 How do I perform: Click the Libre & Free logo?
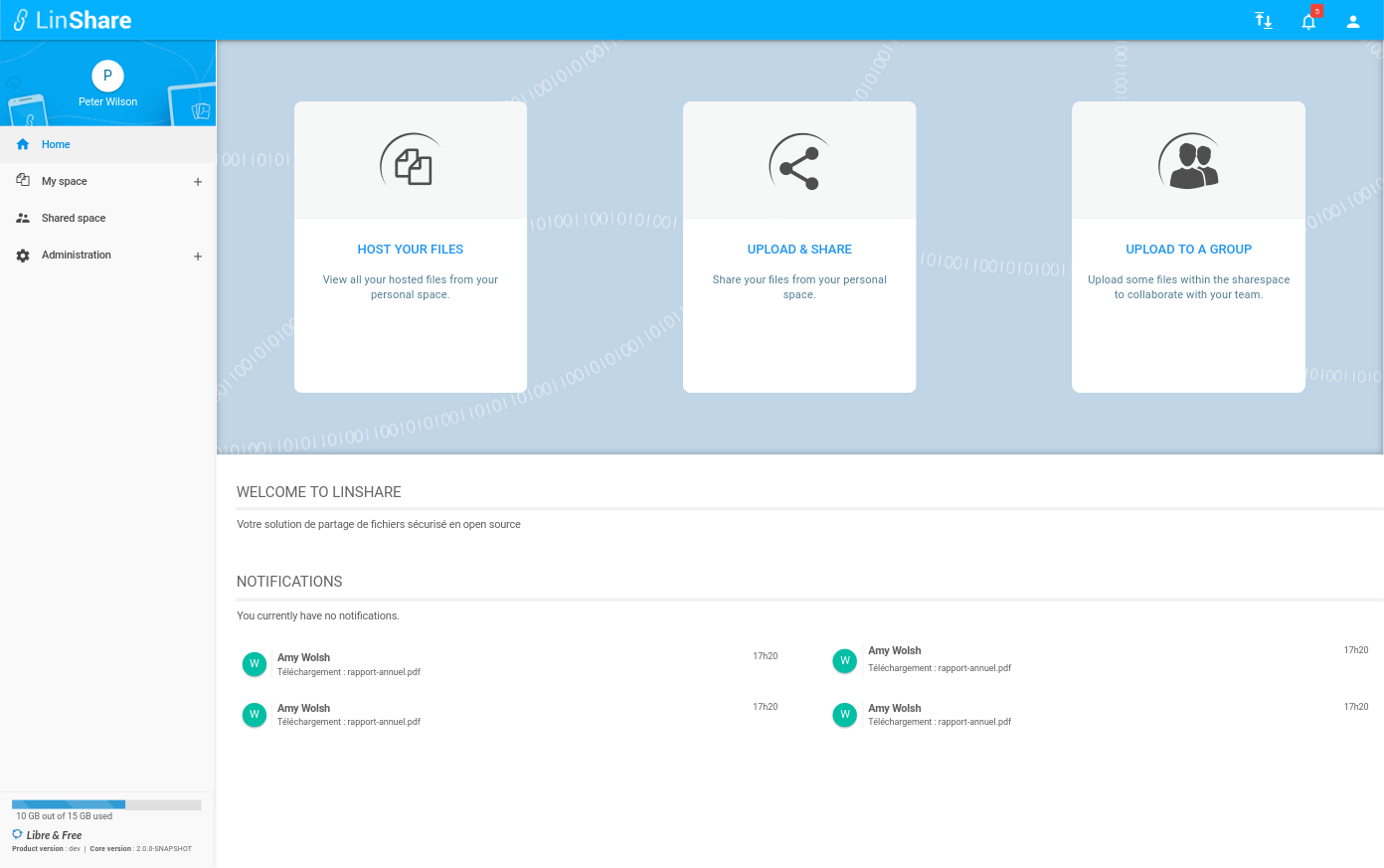(47, 835)
